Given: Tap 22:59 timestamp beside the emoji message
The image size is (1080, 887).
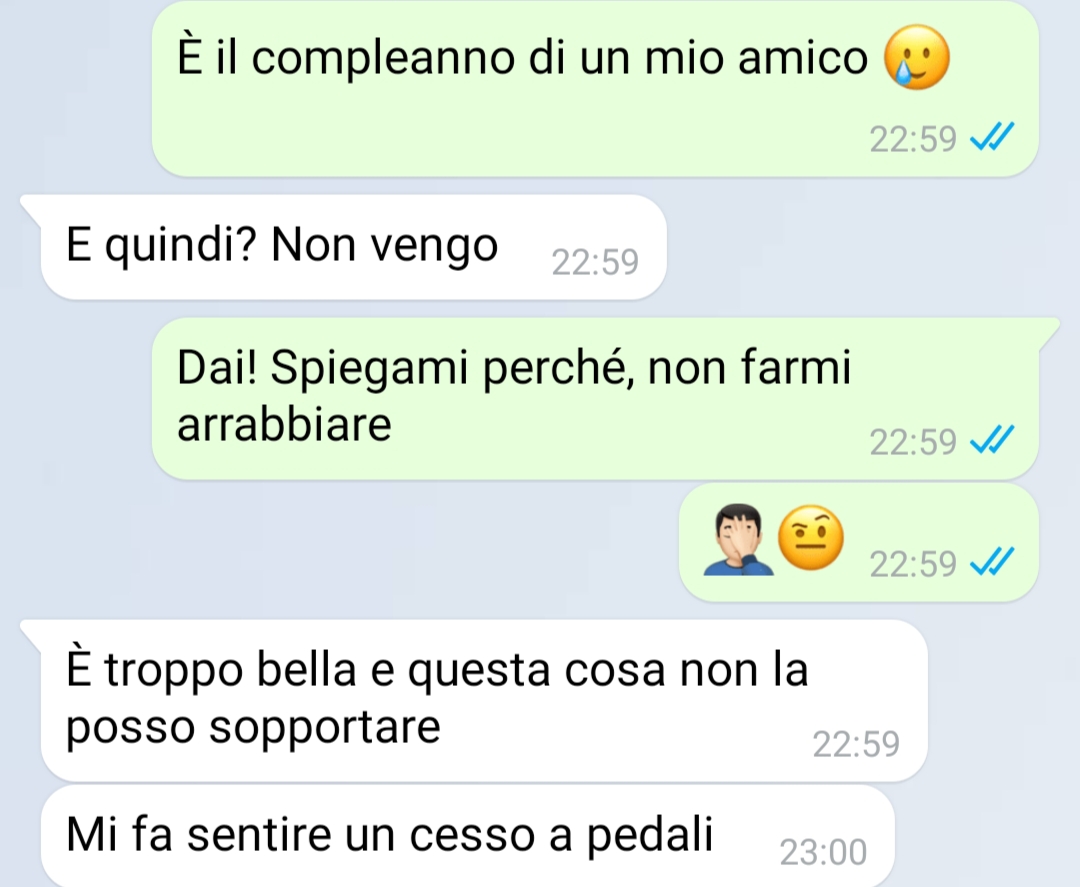Looking at the screenshot, I should coord(913,564).
